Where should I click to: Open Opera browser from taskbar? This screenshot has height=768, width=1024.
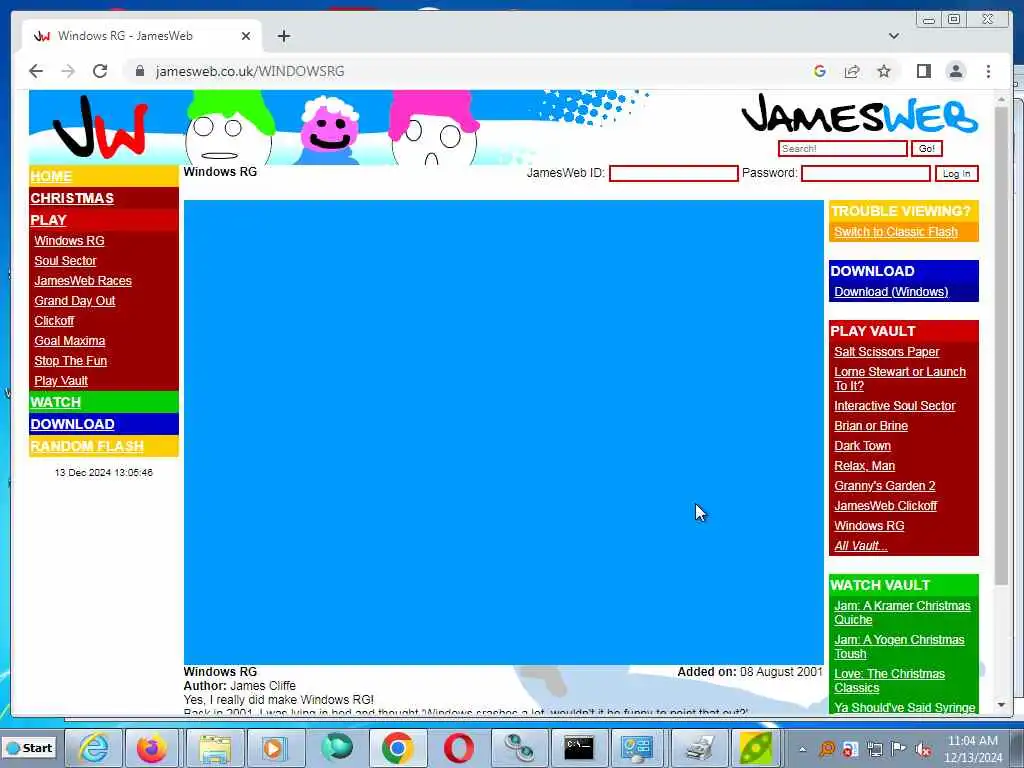(458, 748)
